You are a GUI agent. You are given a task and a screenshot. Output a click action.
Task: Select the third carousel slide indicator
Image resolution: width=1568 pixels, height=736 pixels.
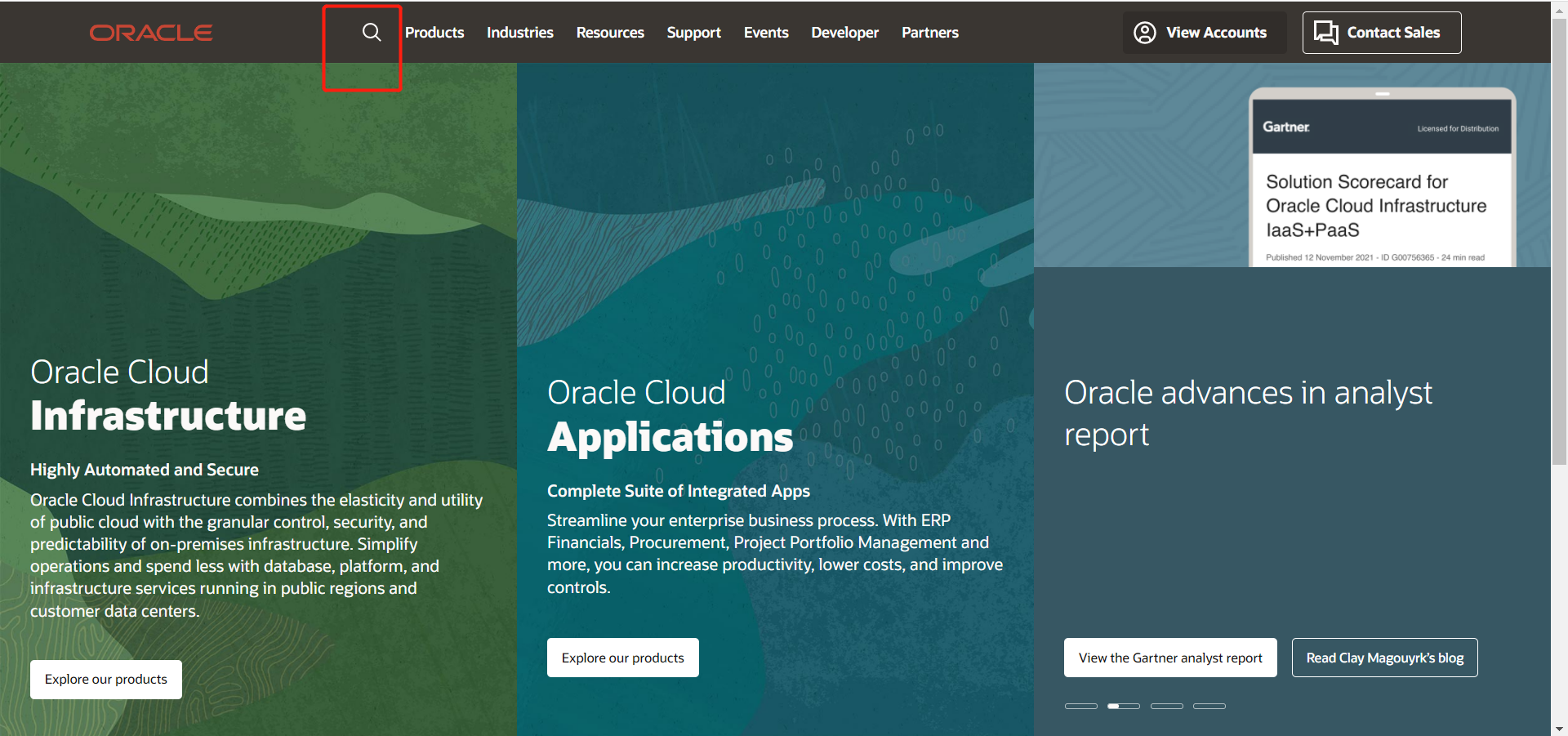pos(1167,706)
